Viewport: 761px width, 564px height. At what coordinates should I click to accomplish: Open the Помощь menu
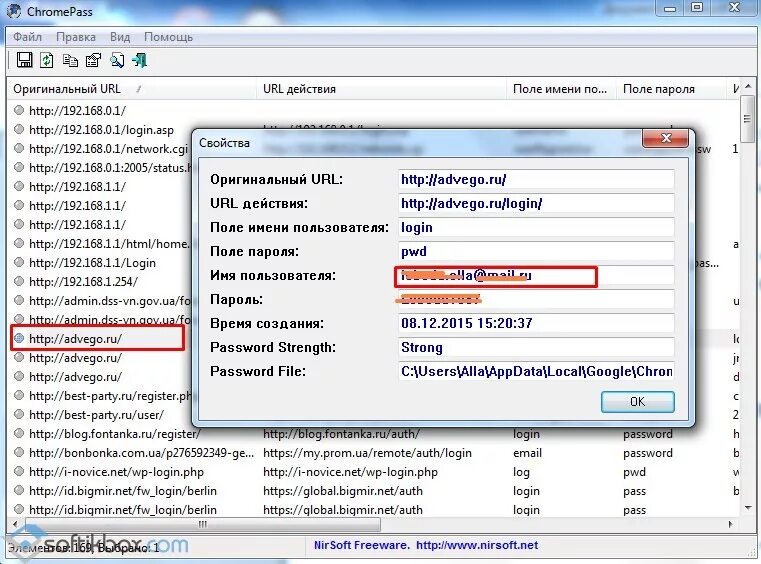point(168,37)
